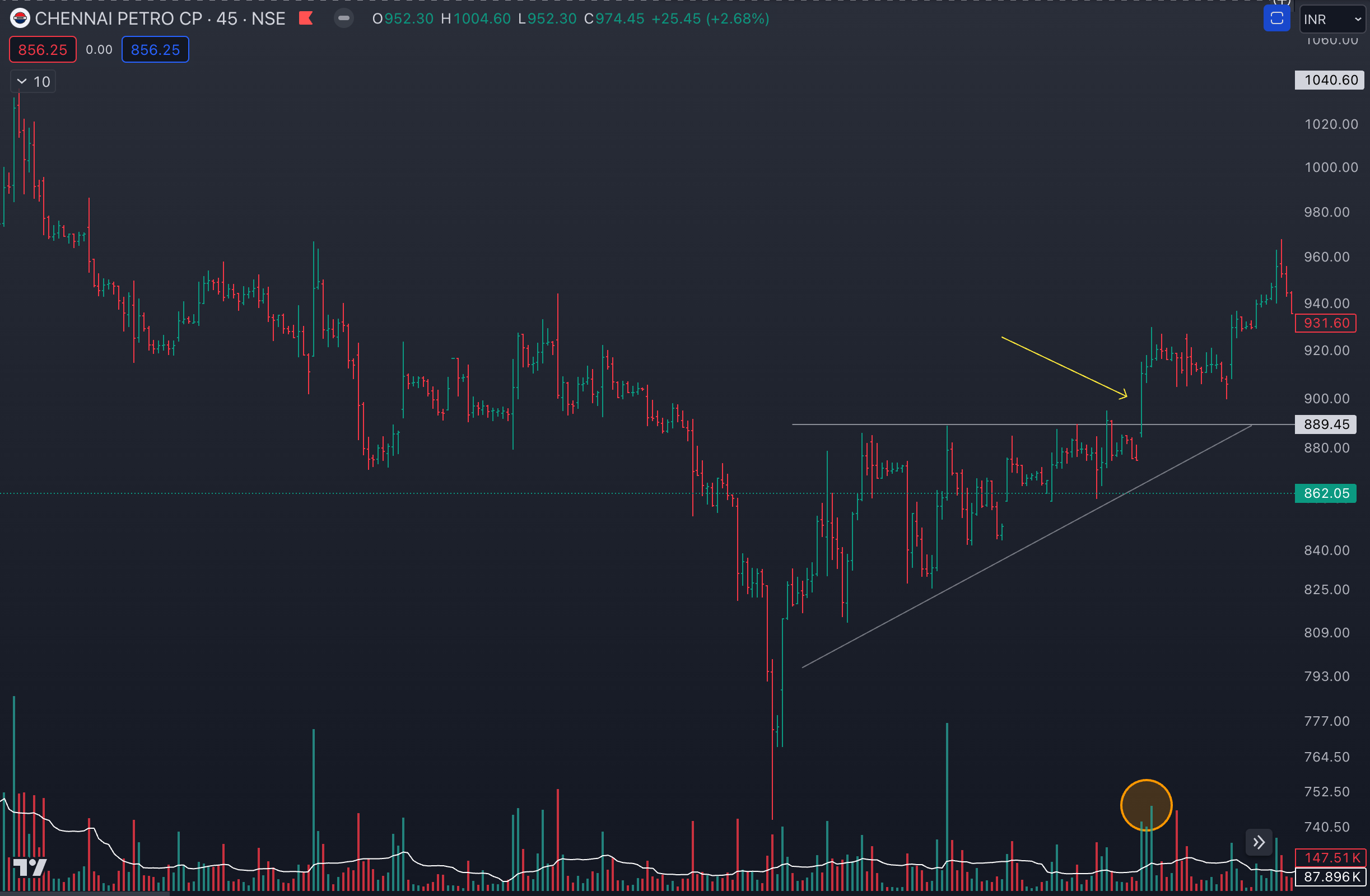Click the NSE exchange label in the title

pyautogui.click(x=268, y=18)
